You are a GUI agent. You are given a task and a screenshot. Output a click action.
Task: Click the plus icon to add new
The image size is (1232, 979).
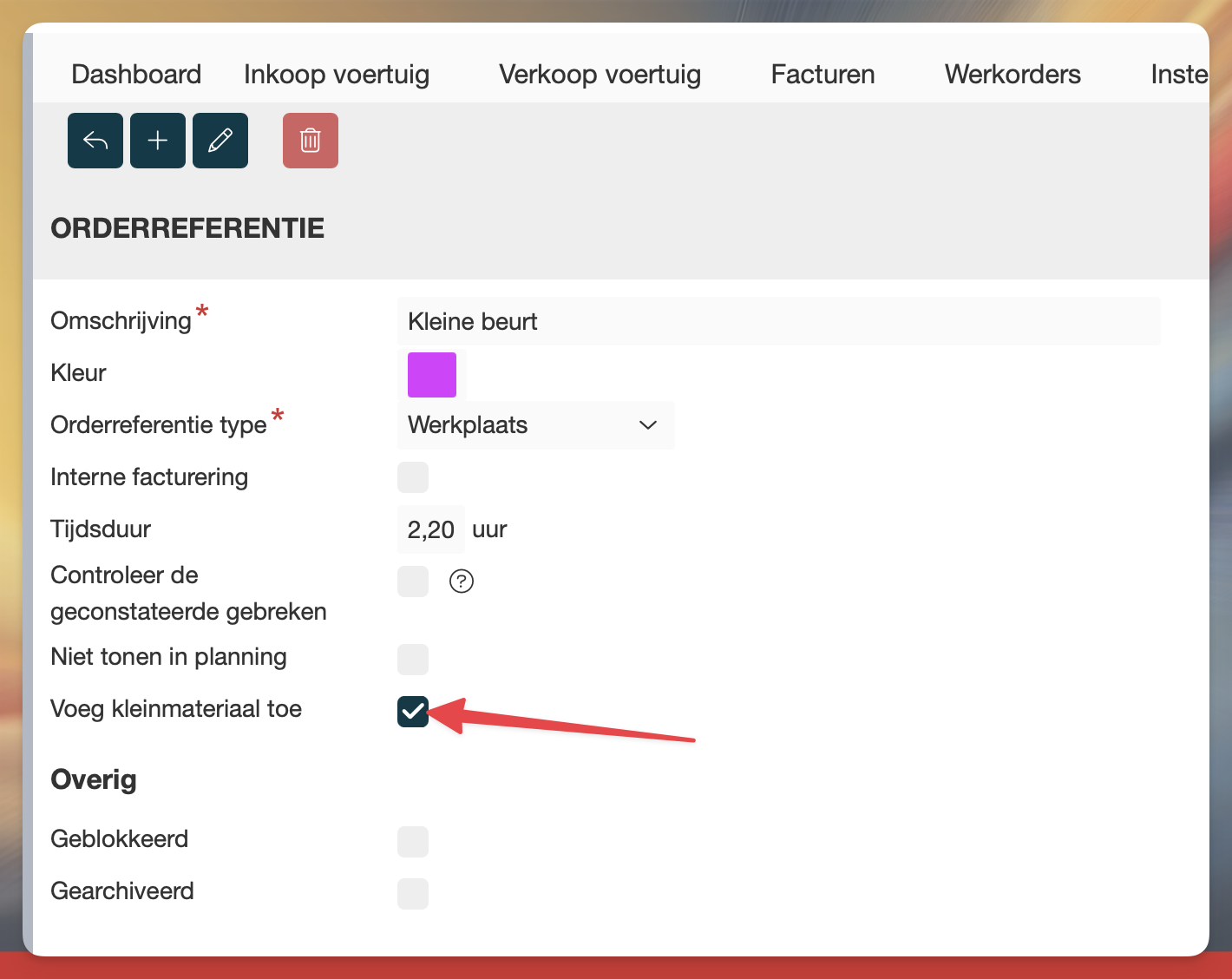click(x=158, y=141)
